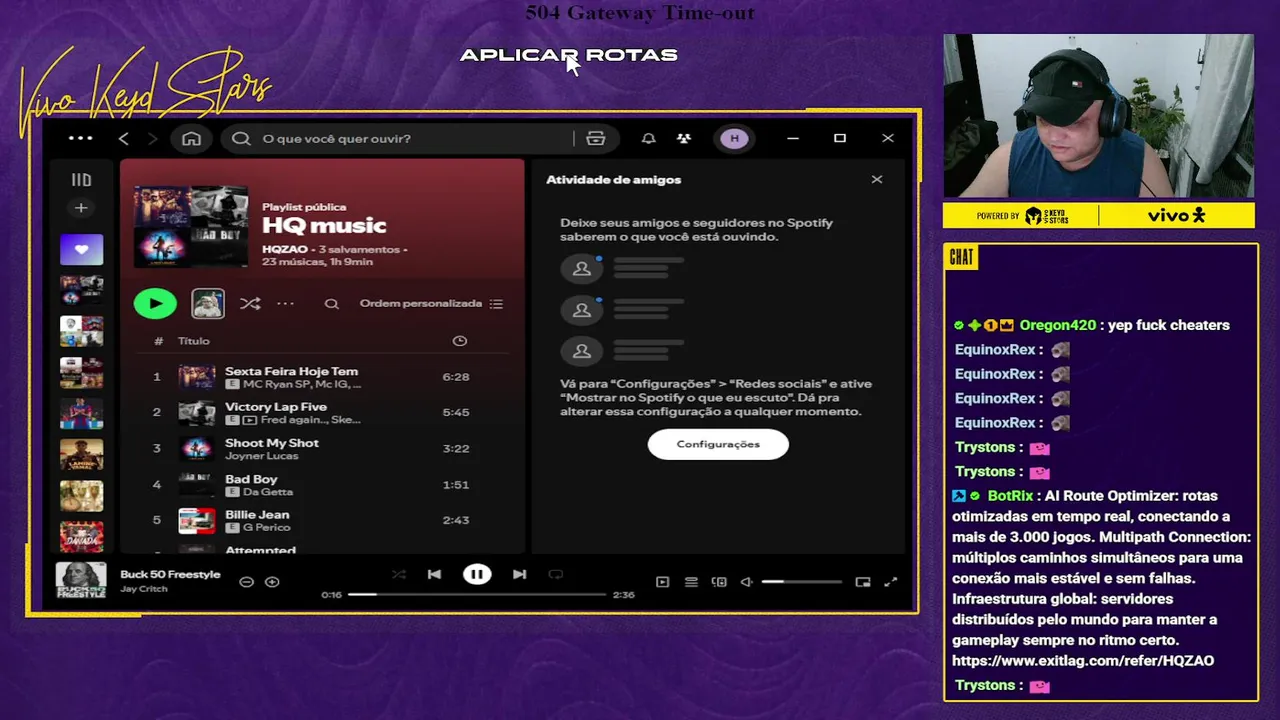Image resolution: width=1280 pixels, height=720 pixels.
Task: Adjust the volume slider
Action: click(x=802, y=582)
